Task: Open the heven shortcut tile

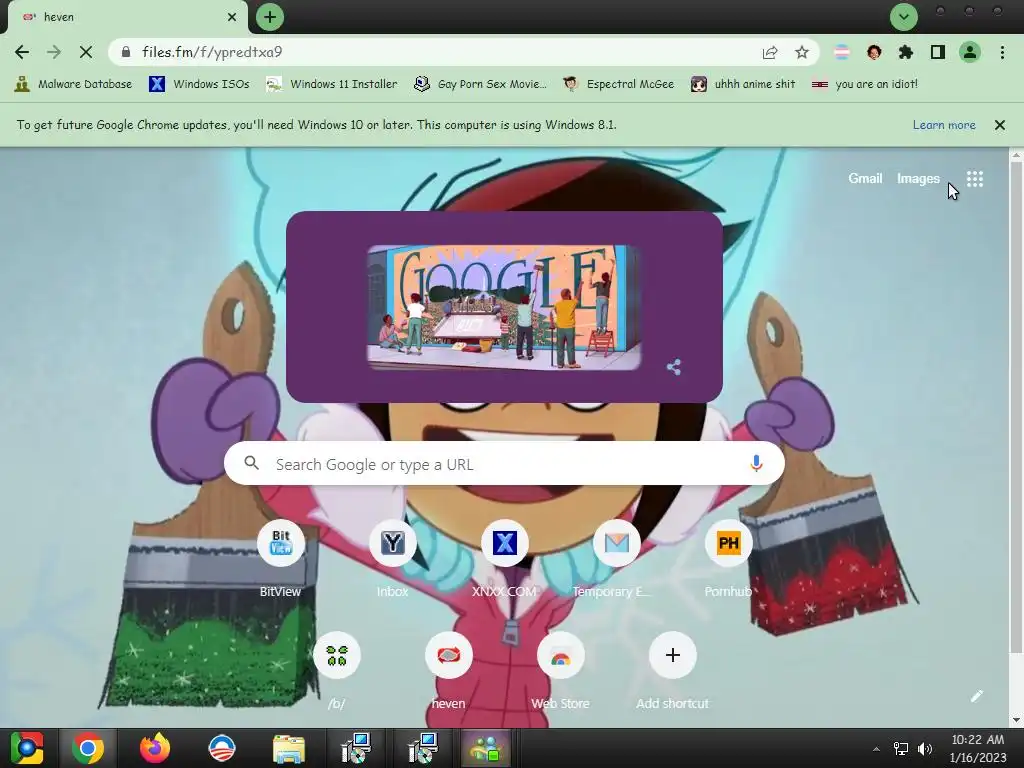Action: click(x=449, y=671)
